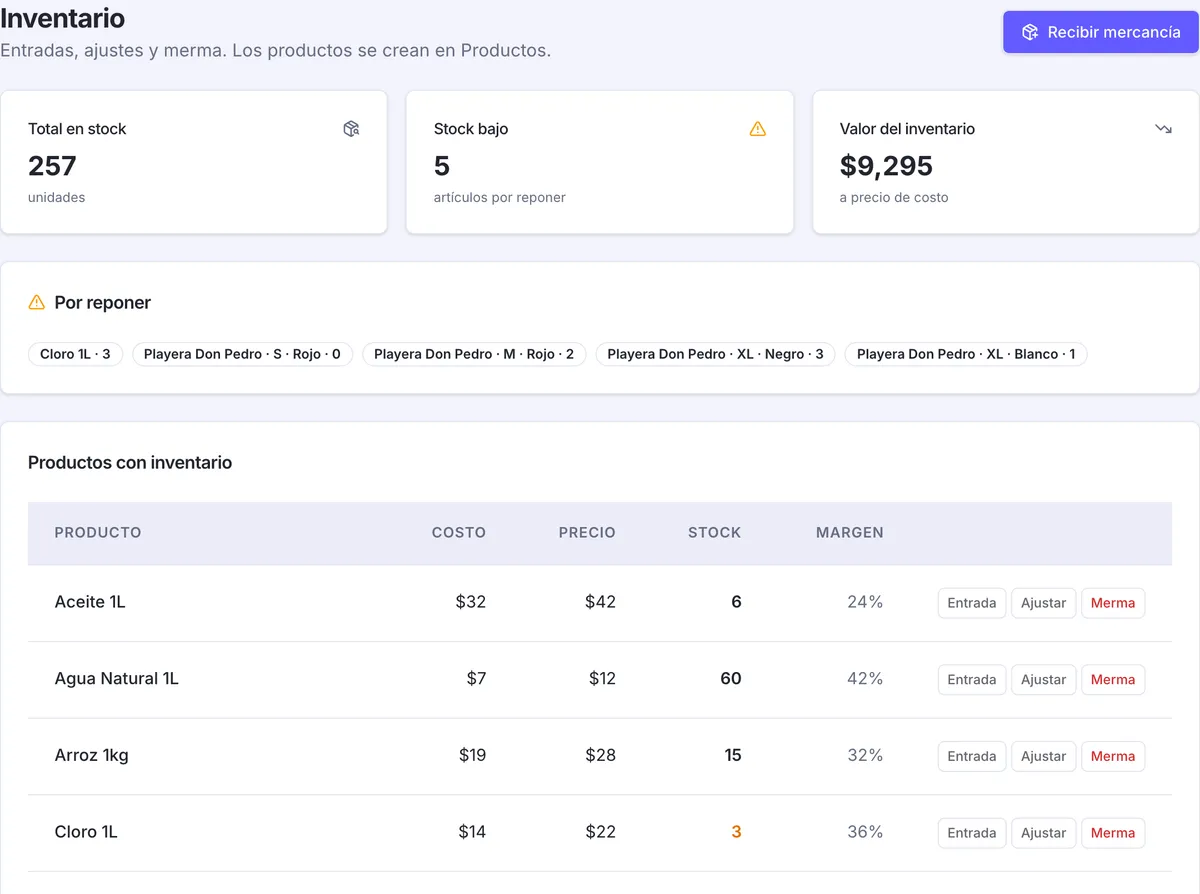This screenshot has height=894, width=1200.
Task: Click Entrada for Arroz 1kg
Action: click(x=972, y=756)
